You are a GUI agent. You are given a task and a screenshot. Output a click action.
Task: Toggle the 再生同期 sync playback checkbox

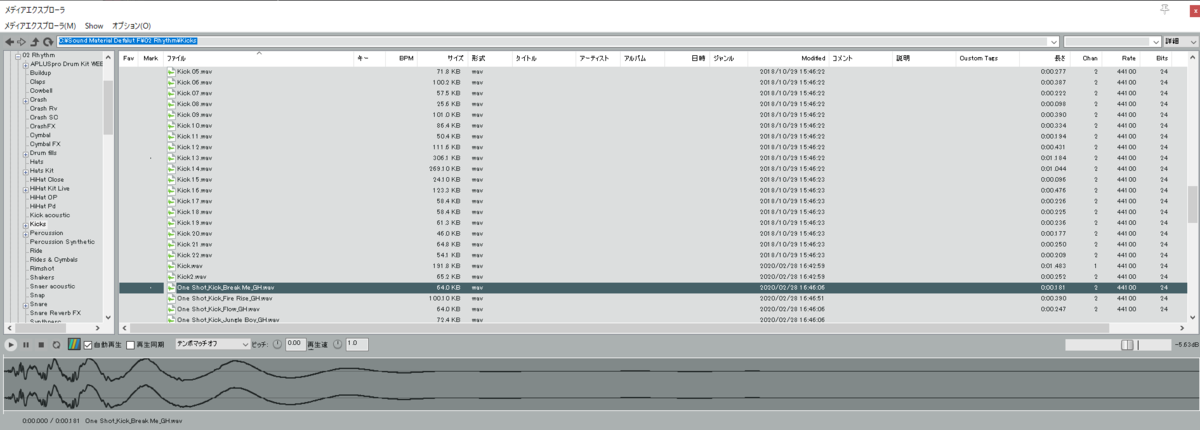tap(130, 344)
